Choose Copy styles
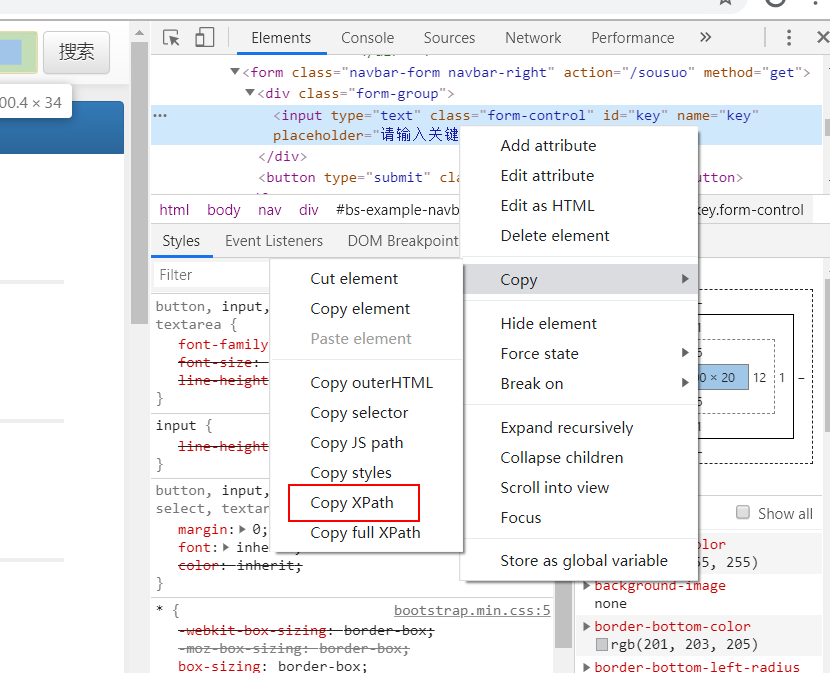 [351, 473]
